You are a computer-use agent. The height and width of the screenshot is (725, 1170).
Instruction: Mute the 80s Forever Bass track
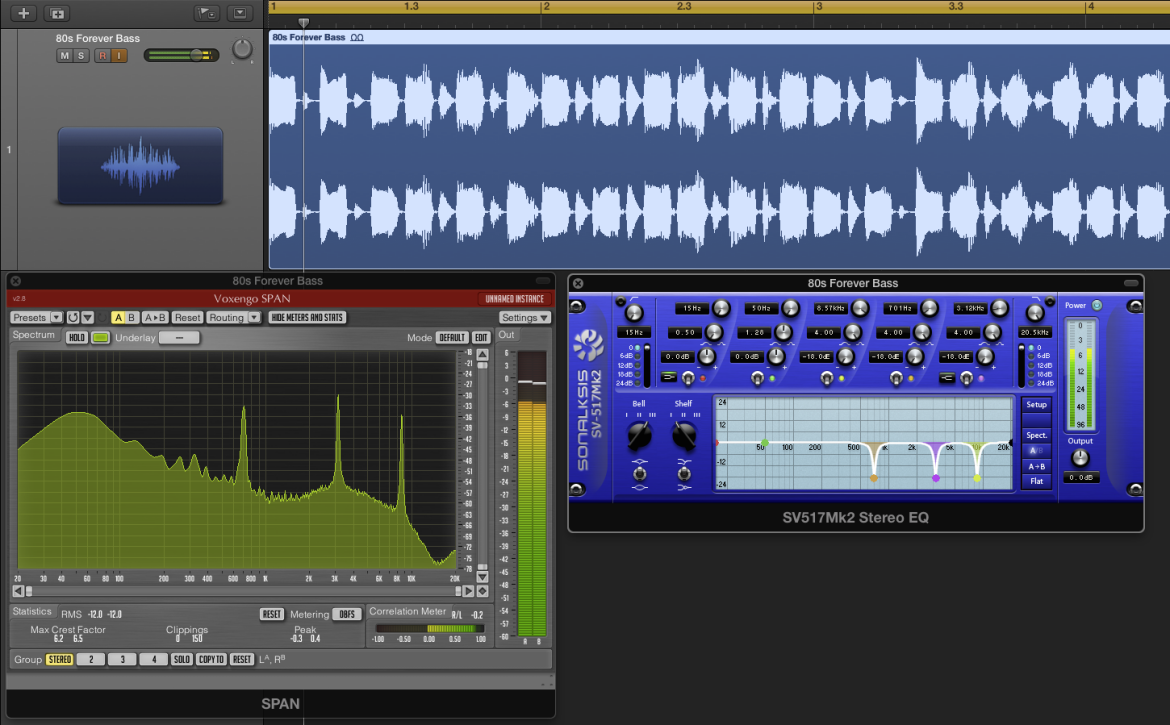coord(65,56)
